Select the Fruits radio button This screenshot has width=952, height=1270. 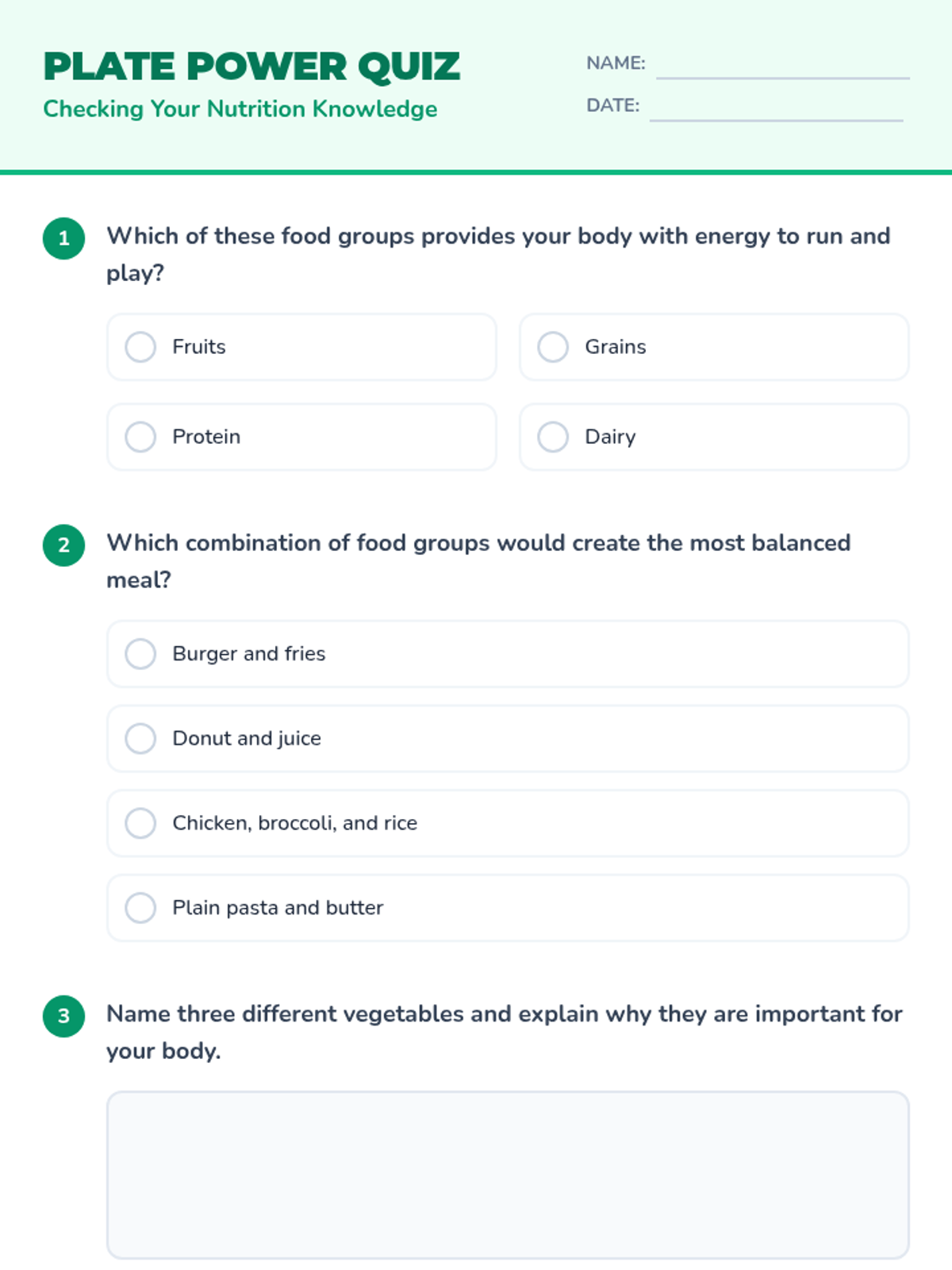point(140,347)
